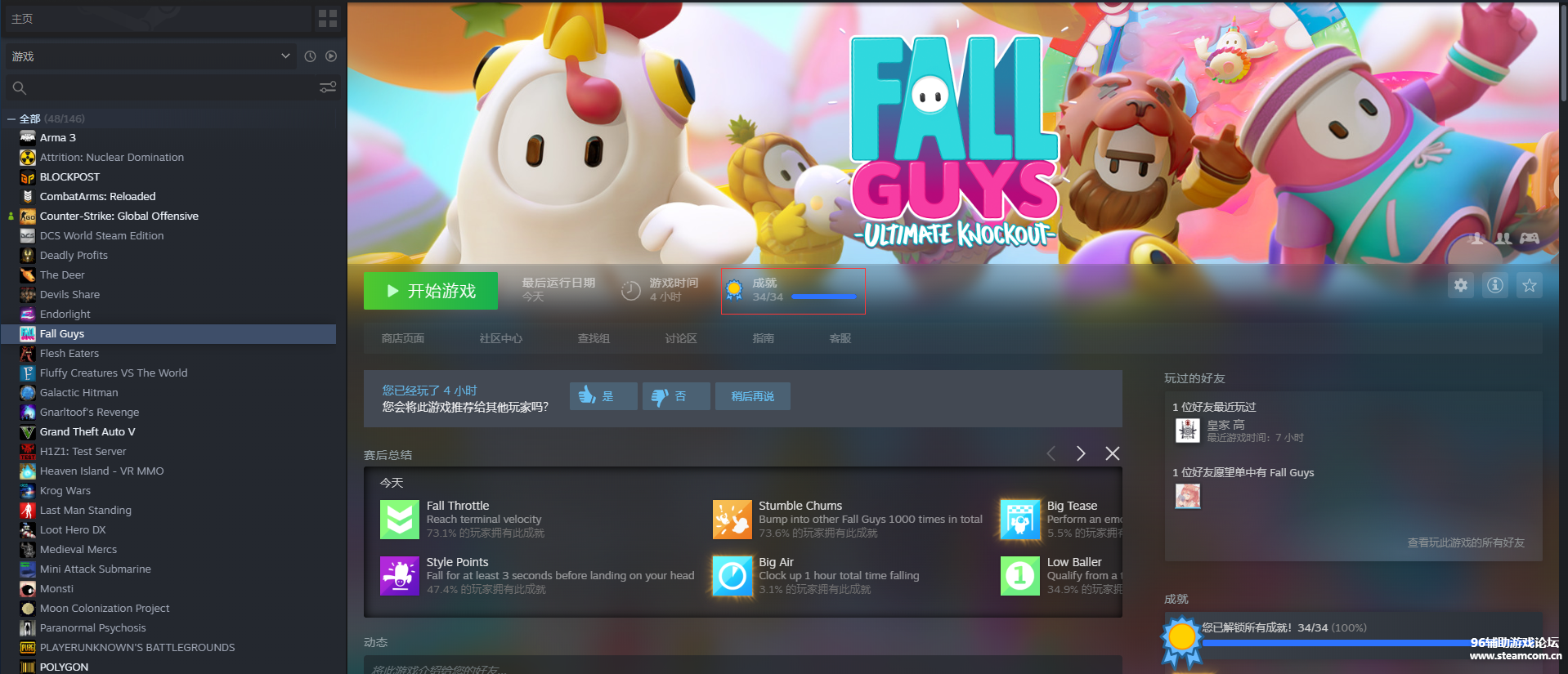The width and height of the screenshot is (1568, 674).
Task: Toggle the grid view icon beside 主页
Action: tap(328, 19)
